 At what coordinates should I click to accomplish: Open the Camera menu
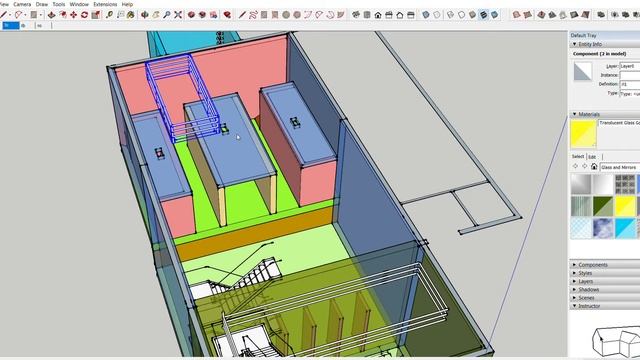[x=22, y=4]
